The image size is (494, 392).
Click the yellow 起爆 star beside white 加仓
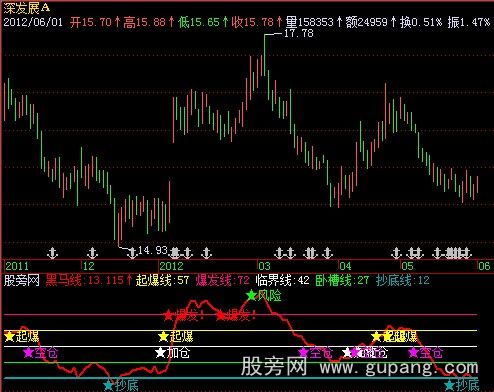(163, 336)
